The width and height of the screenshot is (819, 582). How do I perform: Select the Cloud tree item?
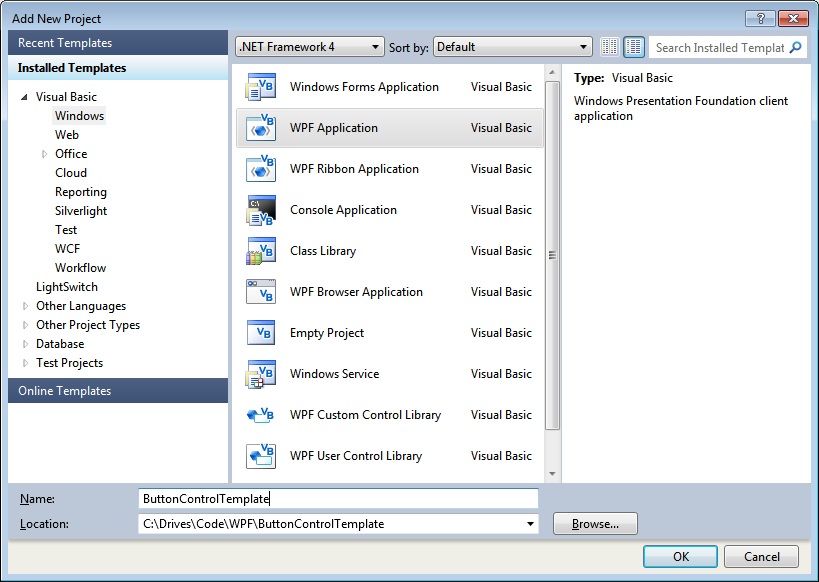[71, 173]
